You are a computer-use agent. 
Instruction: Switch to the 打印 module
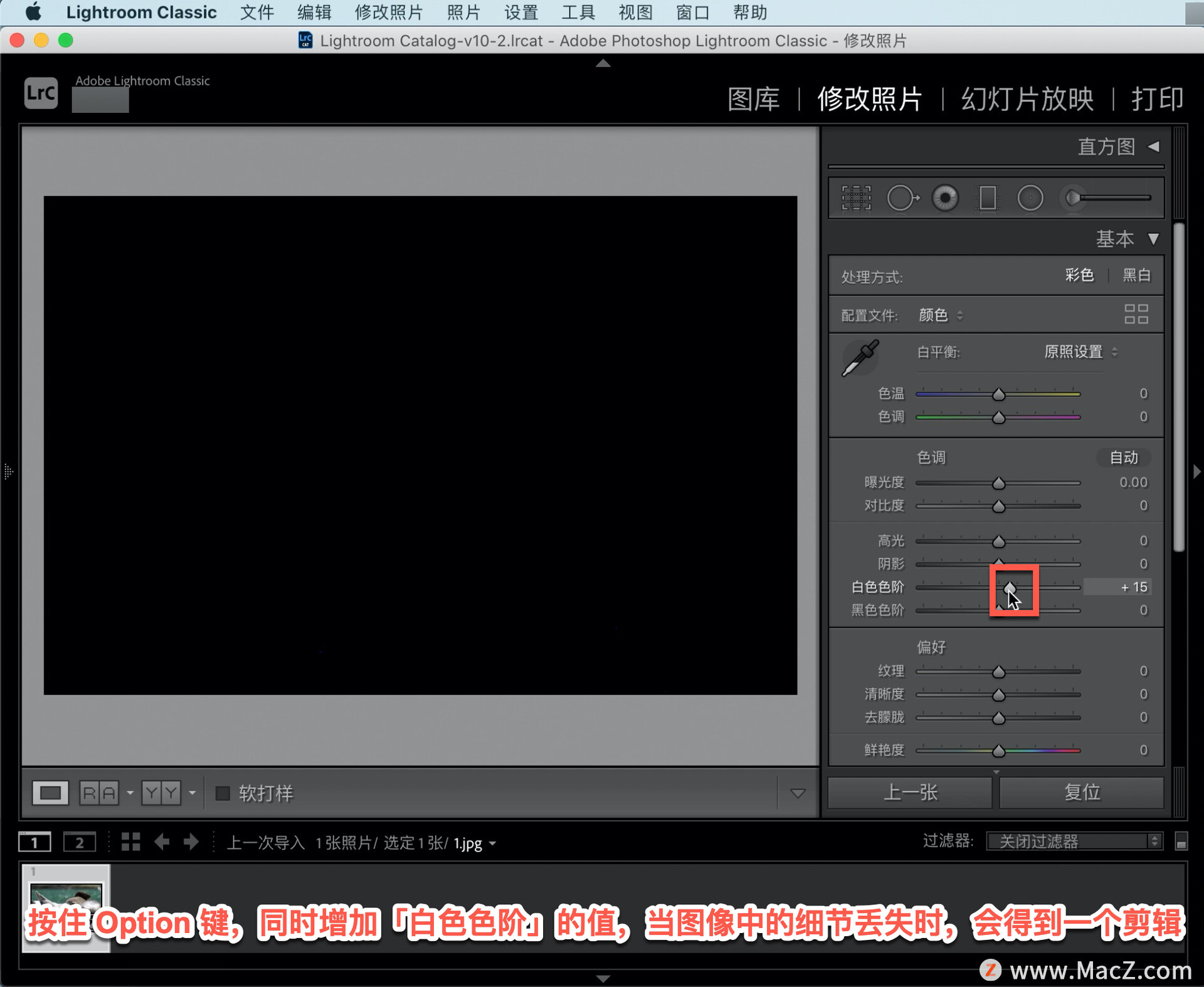pyautogui.click(x=1158, y=99)
